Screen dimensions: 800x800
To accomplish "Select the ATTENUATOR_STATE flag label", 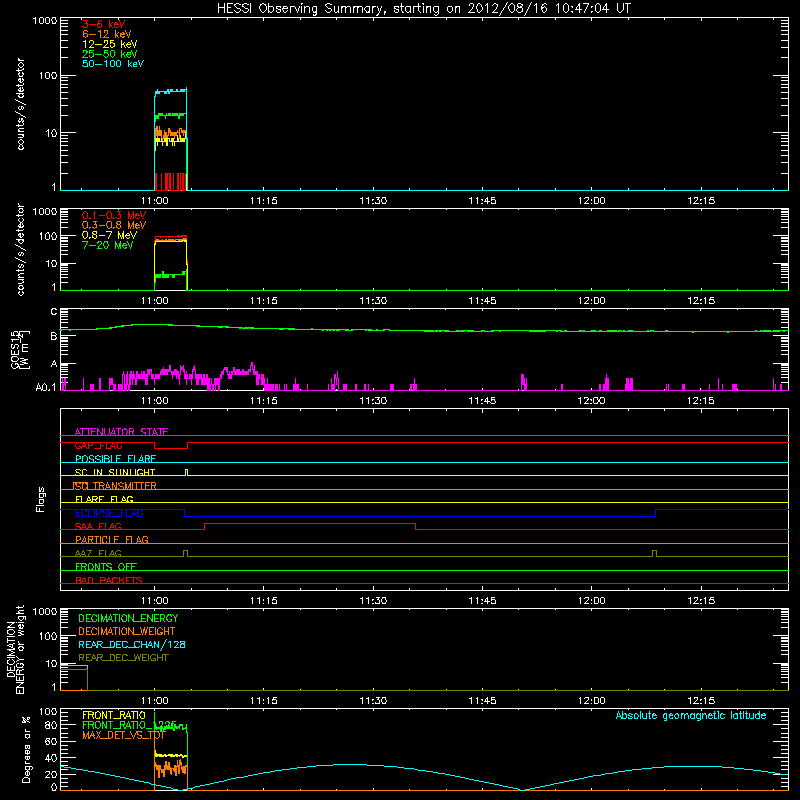I will point(121,432).
